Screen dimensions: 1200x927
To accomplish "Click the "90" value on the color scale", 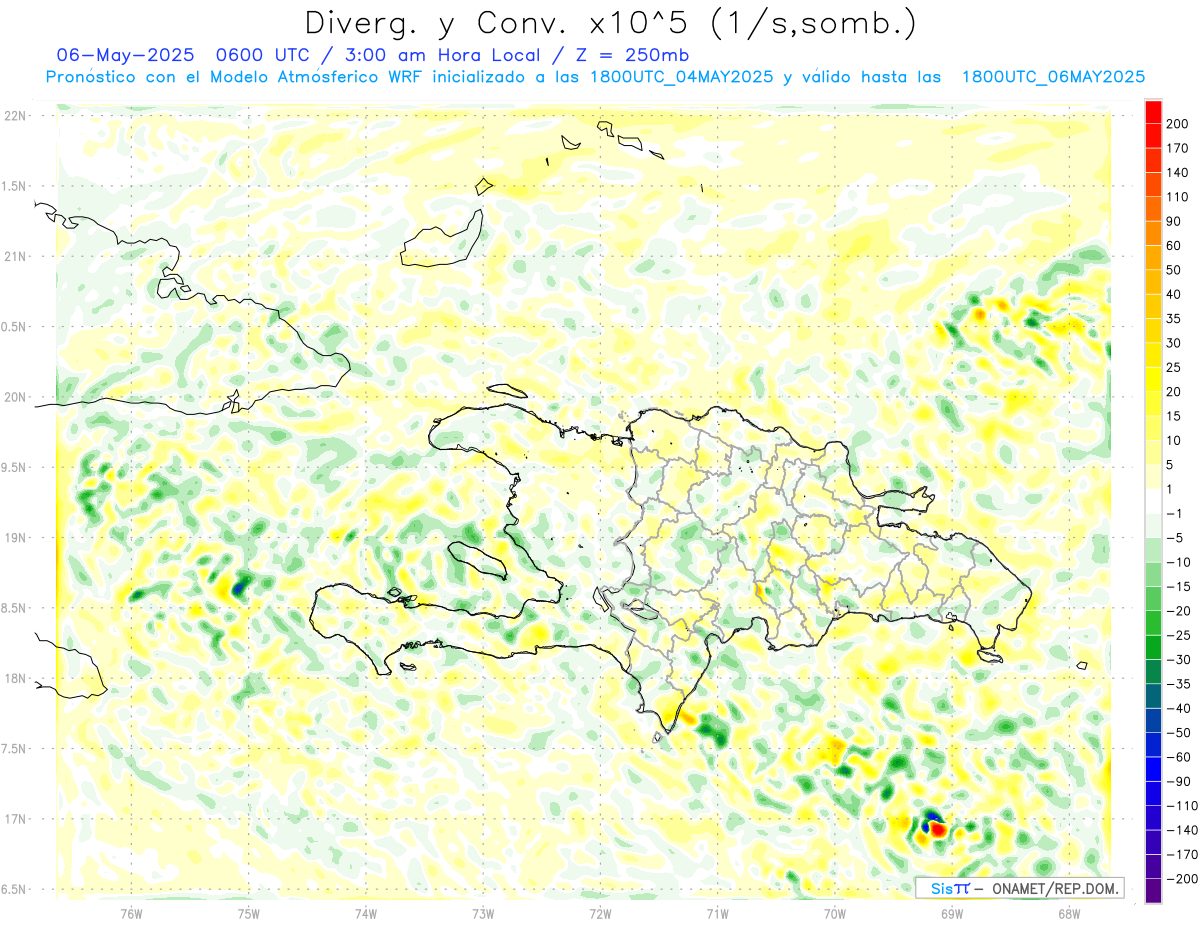I will [x=1174, y=222].
